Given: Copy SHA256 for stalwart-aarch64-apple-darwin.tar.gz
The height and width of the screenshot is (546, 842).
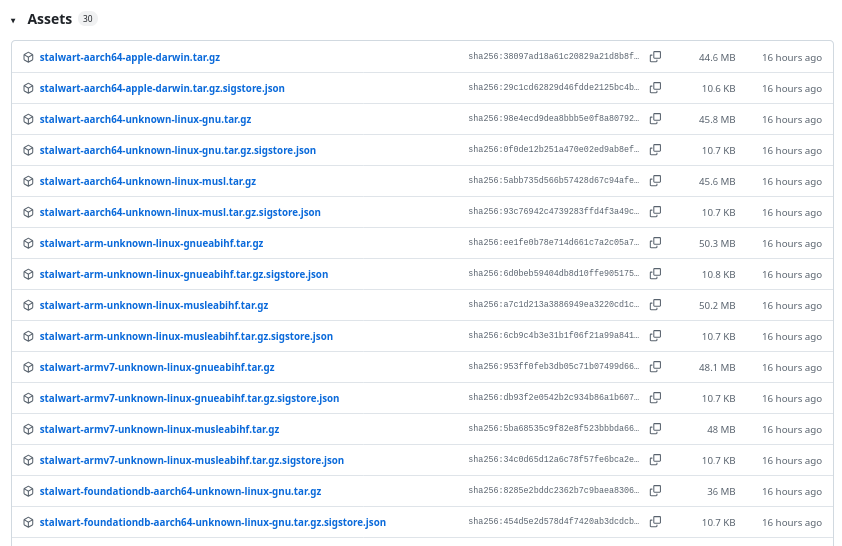Looking at the screenshot, I should (x=655, y=57).
